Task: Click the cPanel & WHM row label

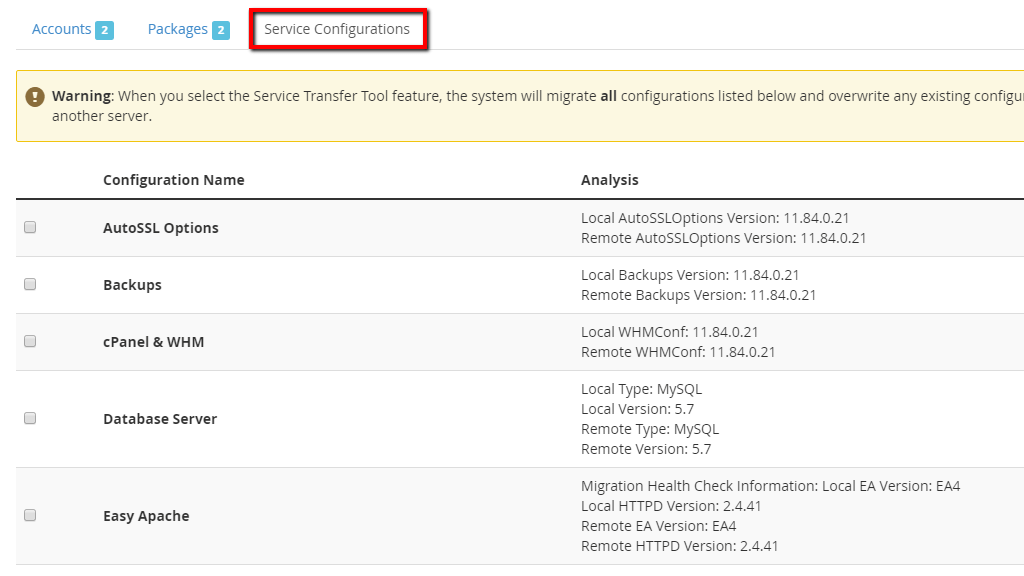Action: (153, 342)
